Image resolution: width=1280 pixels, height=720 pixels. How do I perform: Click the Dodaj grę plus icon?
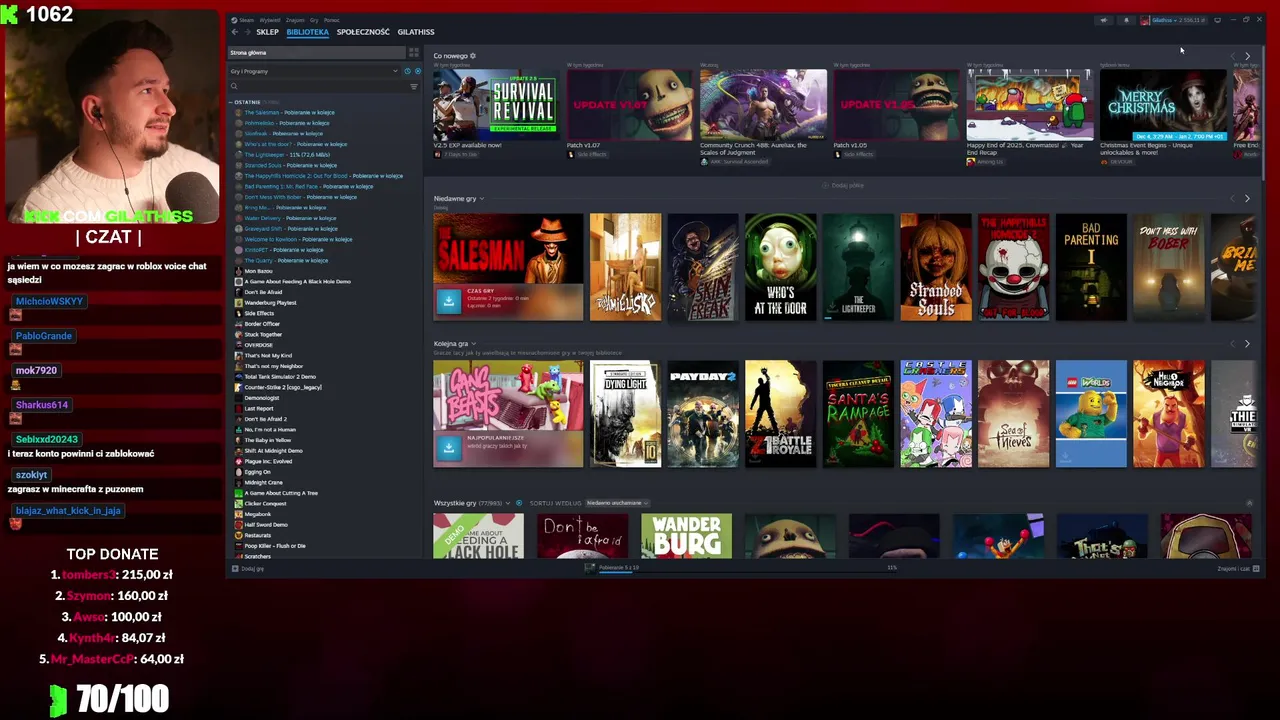click(235, 569)
